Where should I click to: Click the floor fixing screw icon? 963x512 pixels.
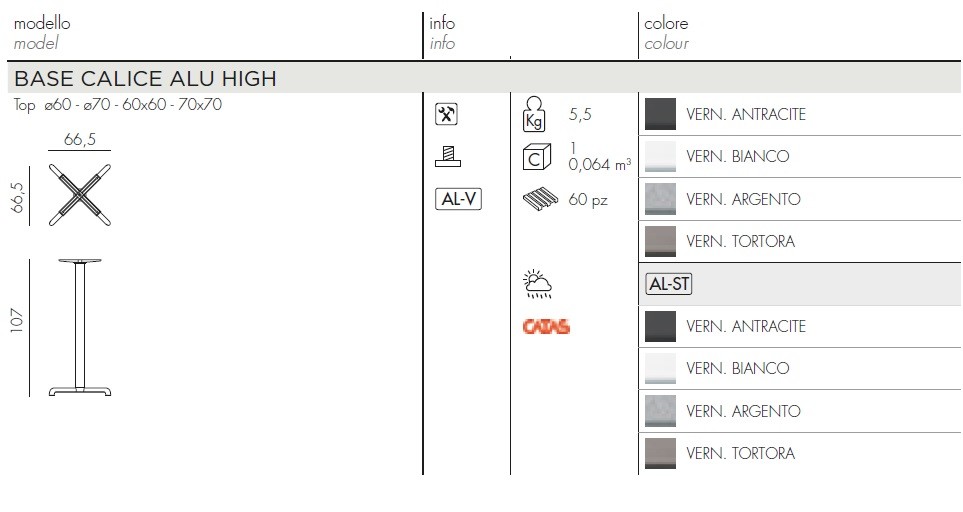(448, 157)
